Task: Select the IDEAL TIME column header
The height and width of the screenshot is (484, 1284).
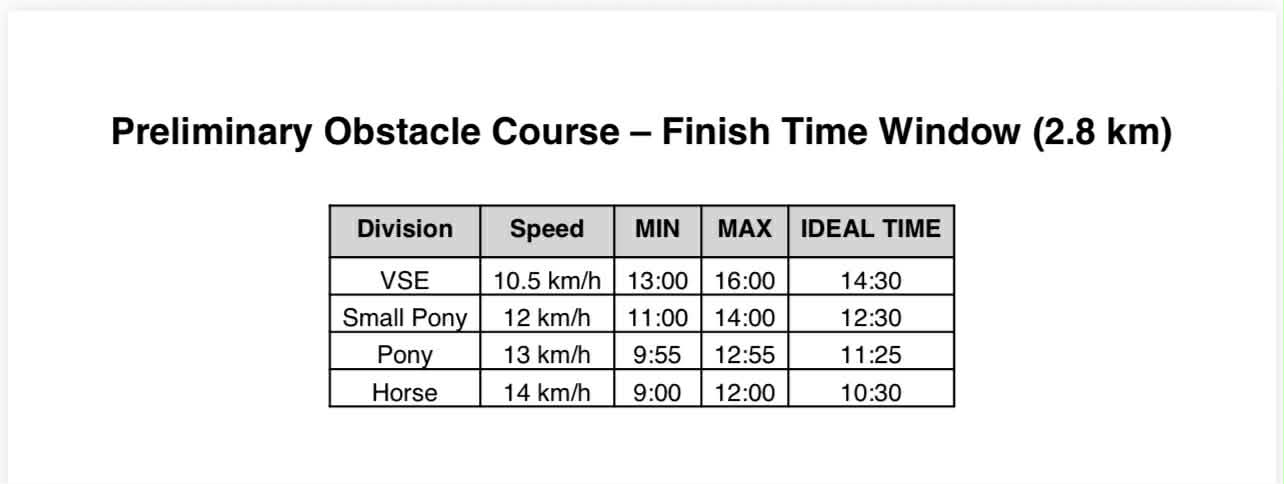Action: tap(871, 229)
